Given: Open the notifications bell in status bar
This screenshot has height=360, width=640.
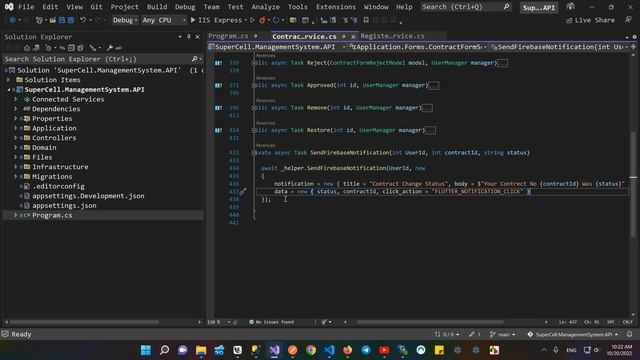Looking at the screenshot, I should (629, 334).
